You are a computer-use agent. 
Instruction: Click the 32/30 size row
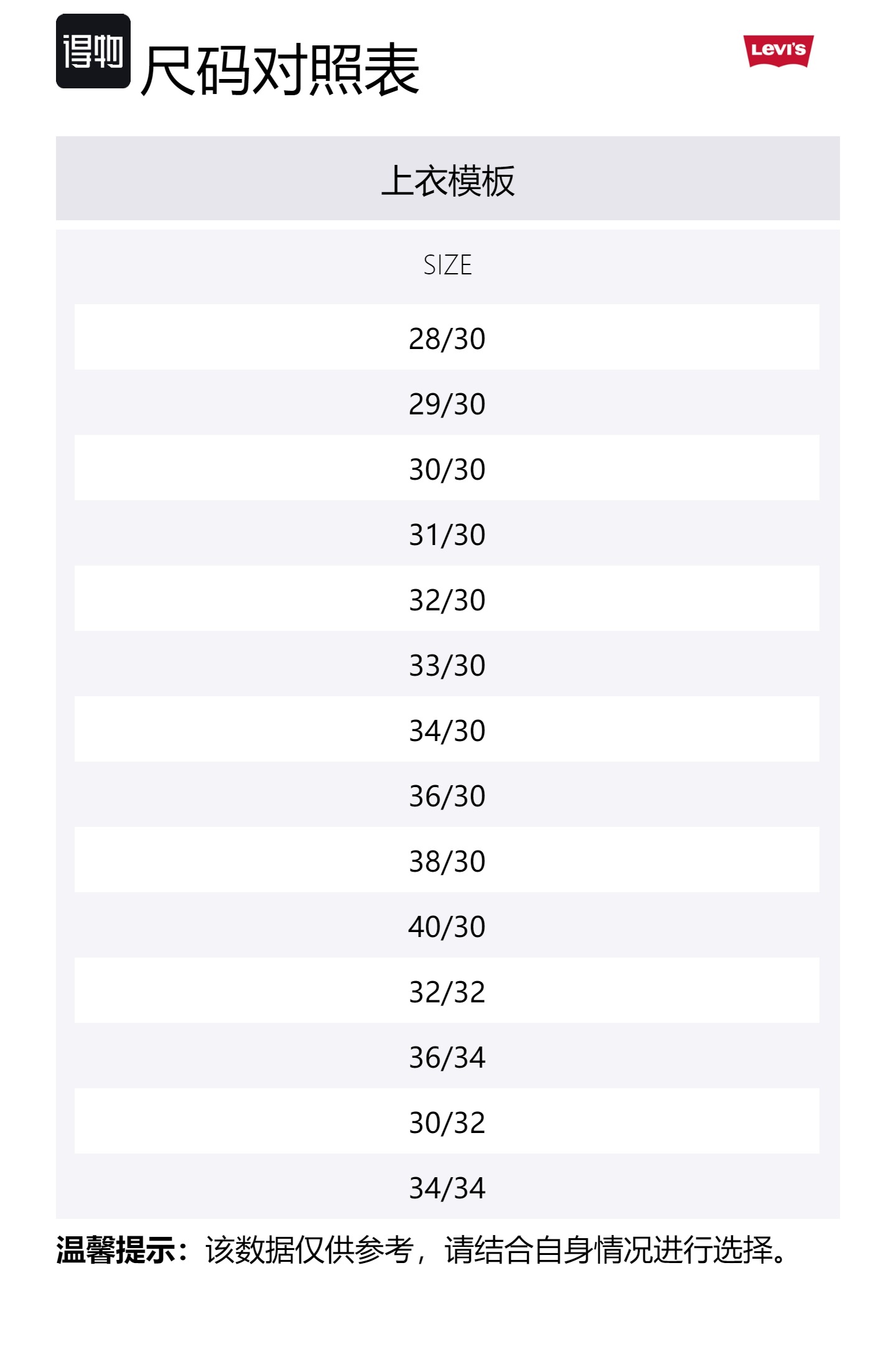[x=447, y=599]
